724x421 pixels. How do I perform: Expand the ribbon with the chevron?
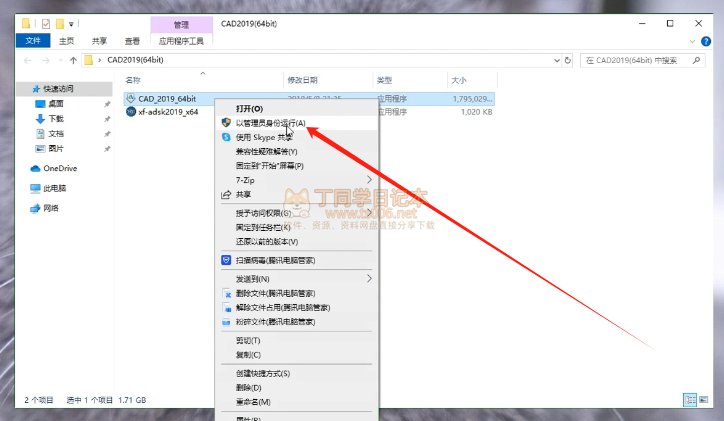tap(692, 42)
